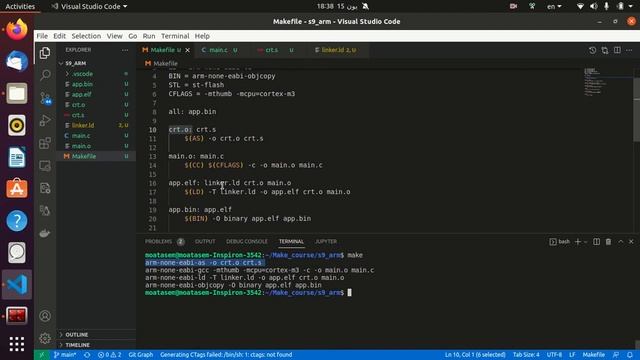This screenshot has width=640, height=360.
Task: Change the LF end of line sequence
Action: (x=572, y=355)
